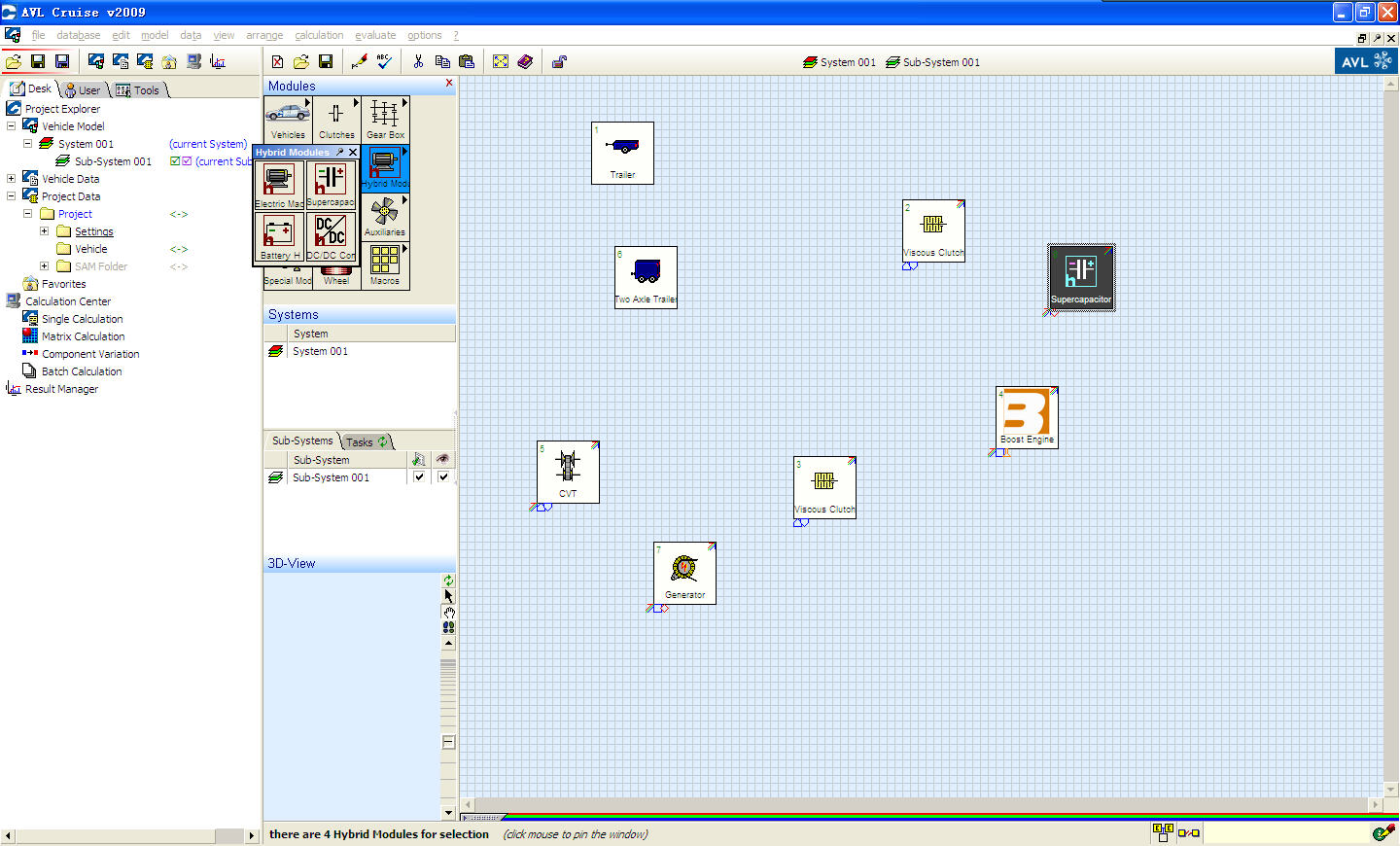The width and height of the screenshot is (1400, 846).
Task: Click the copy icon in toolbar
Action: pyautogui.click(x=442, y=61)
